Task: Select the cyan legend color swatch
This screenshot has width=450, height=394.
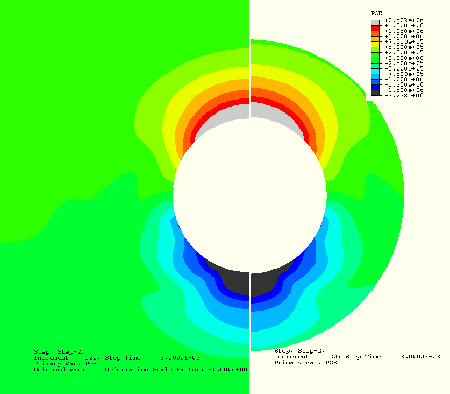Action: click(375, 71)
